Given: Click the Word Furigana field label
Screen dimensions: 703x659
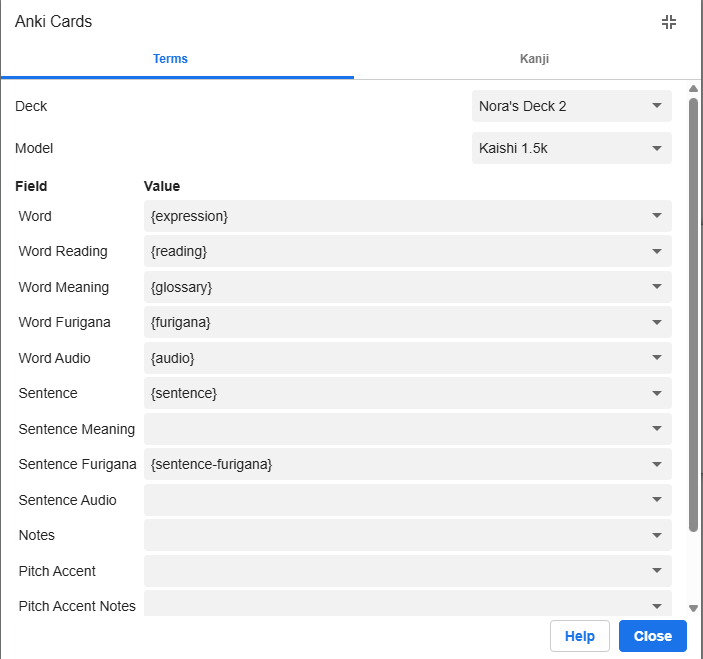Looking at the screenshot, I should [x=64, y=322].
